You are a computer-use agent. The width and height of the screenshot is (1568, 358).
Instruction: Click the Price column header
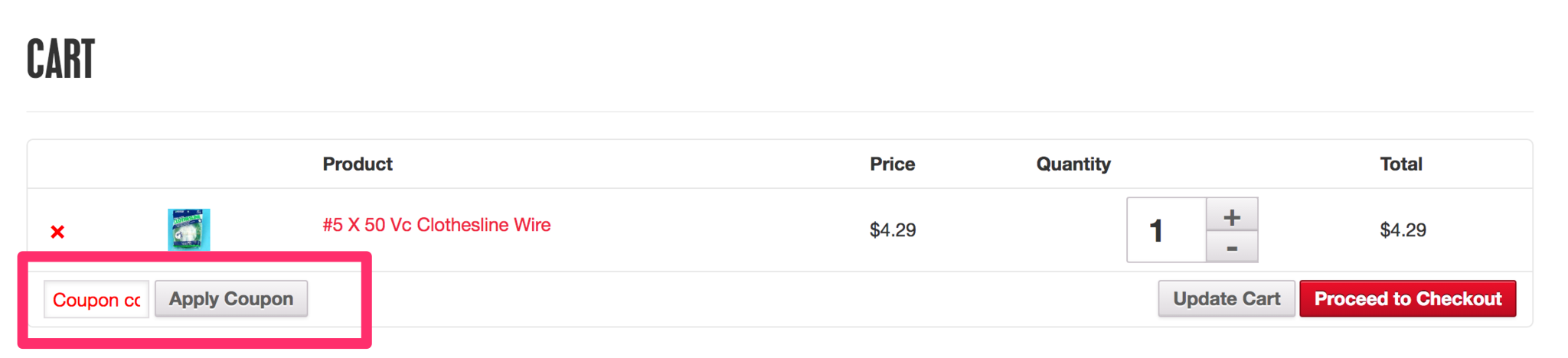pyautogui.click(x=893, y=164)
